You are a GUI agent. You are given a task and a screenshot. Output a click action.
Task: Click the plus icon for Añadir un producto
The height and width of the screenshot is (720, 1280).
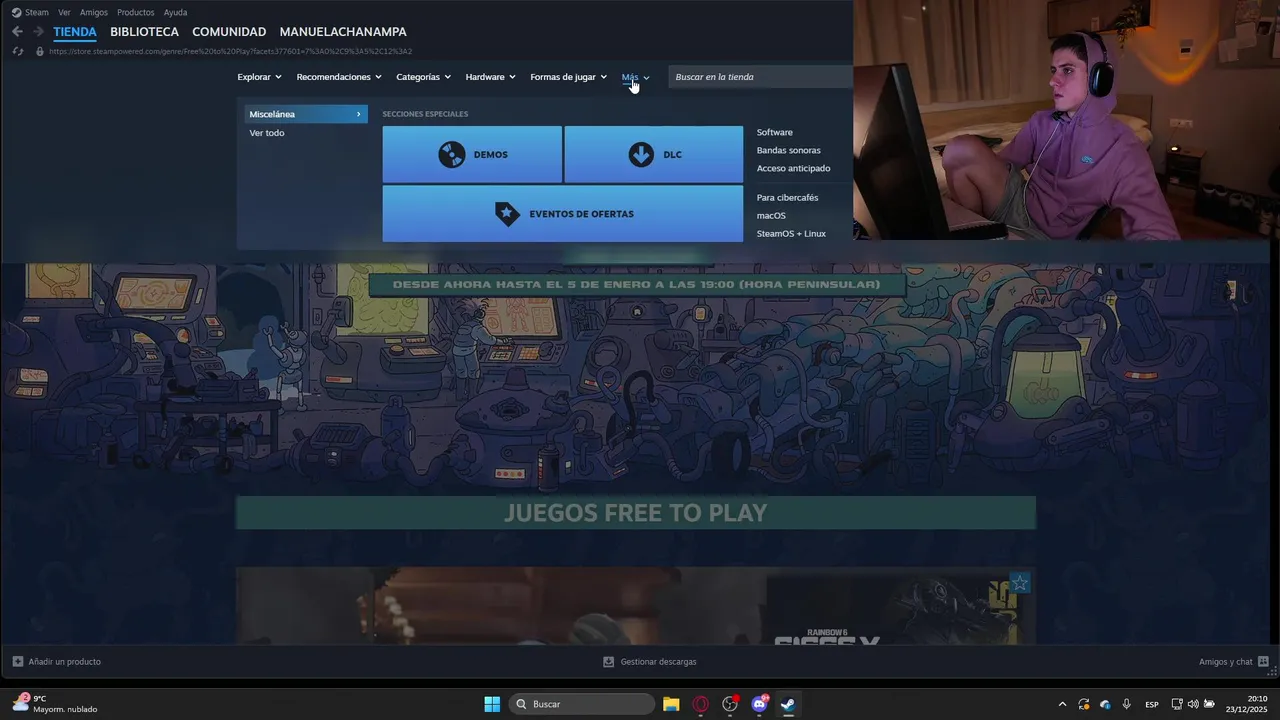tap(18, 662)
